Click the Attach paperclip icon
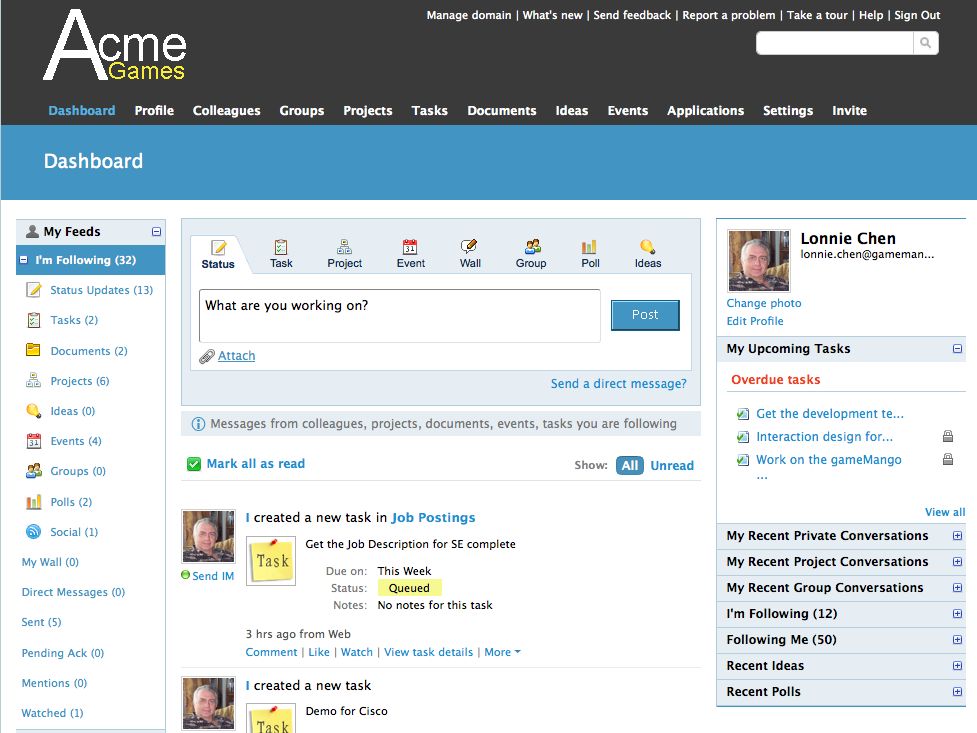This screenshot has height=733, width=977. click(x=207, y=356)
